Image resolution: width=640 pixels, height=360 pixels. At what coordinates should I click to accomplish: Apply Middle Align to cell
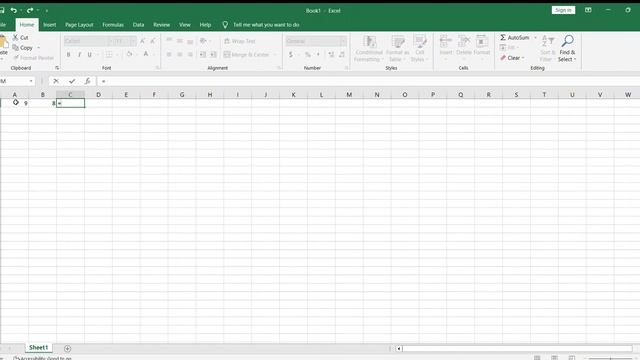click(180, 41)
